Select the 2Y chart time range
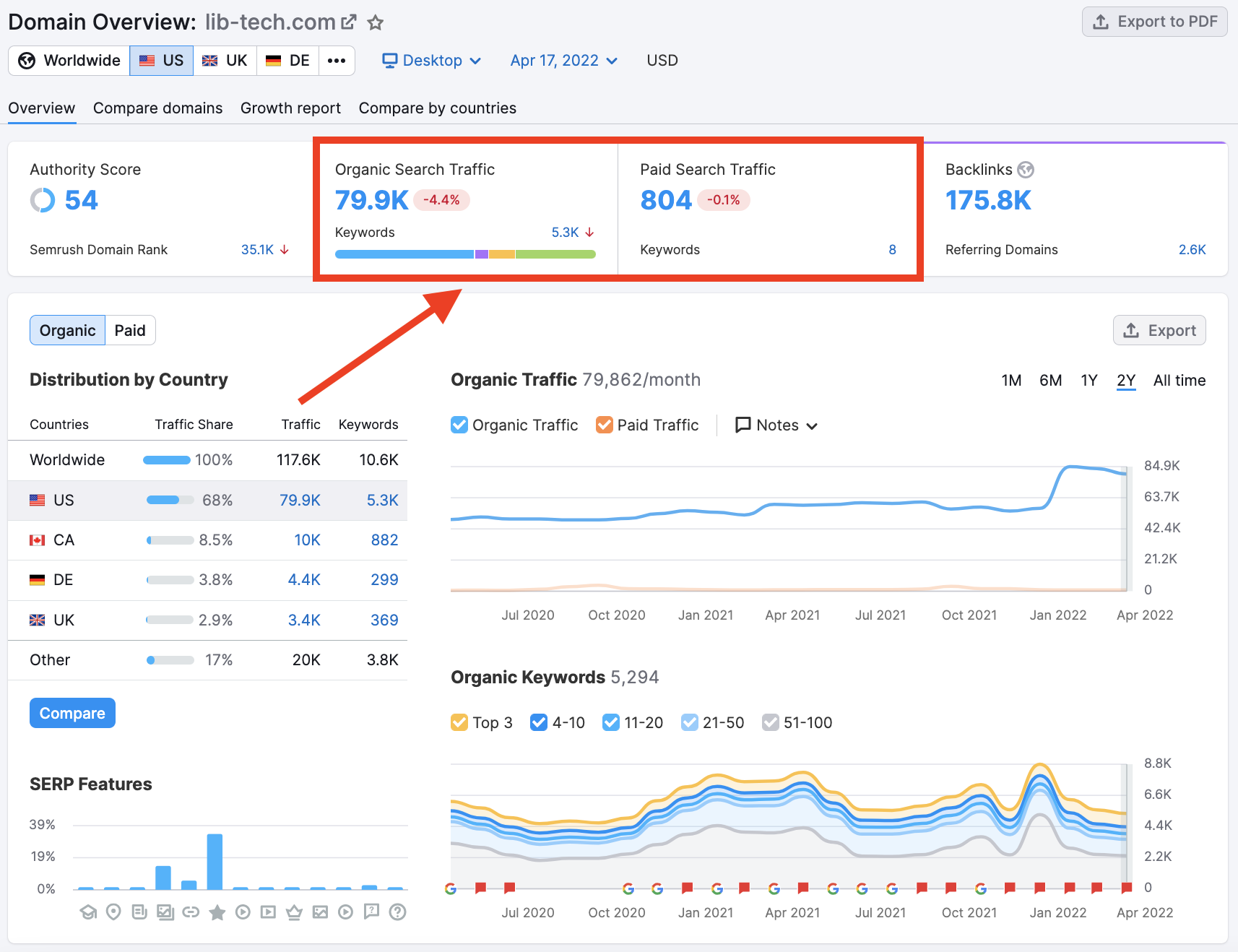The width and height of the screenshot is (1238, 952). pos(1125,380)
